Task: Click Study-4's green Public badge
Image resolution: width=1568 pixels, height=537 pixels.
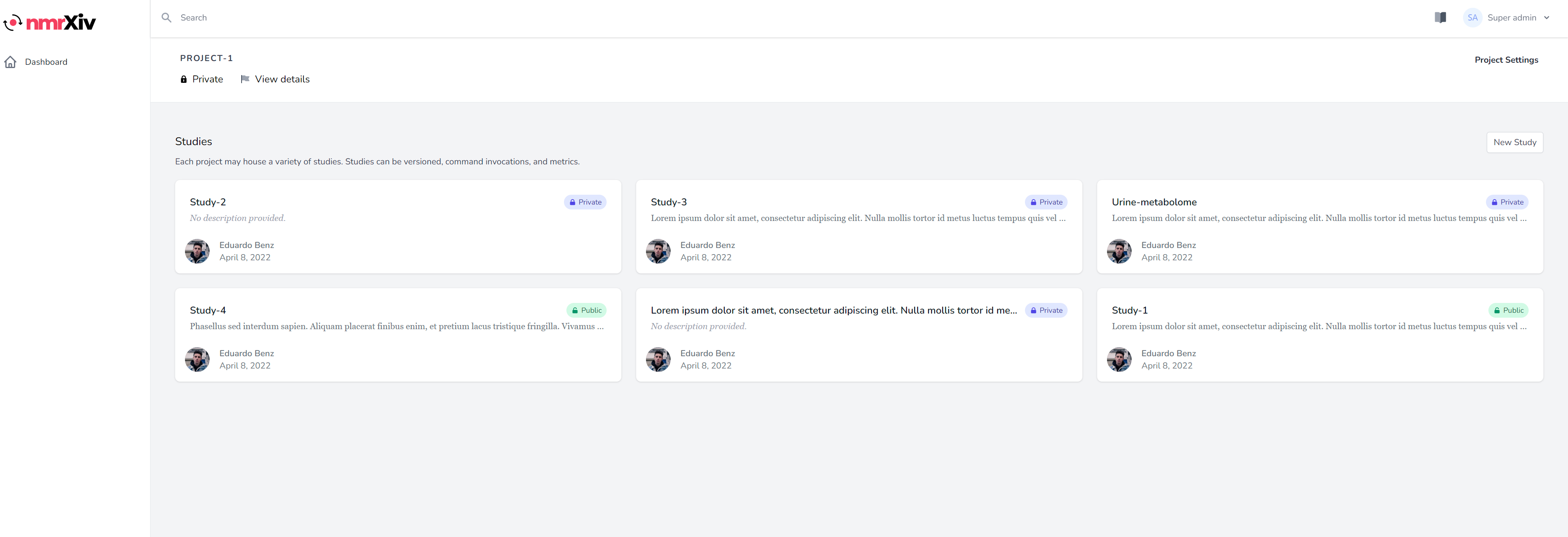Action: [586, 310]
